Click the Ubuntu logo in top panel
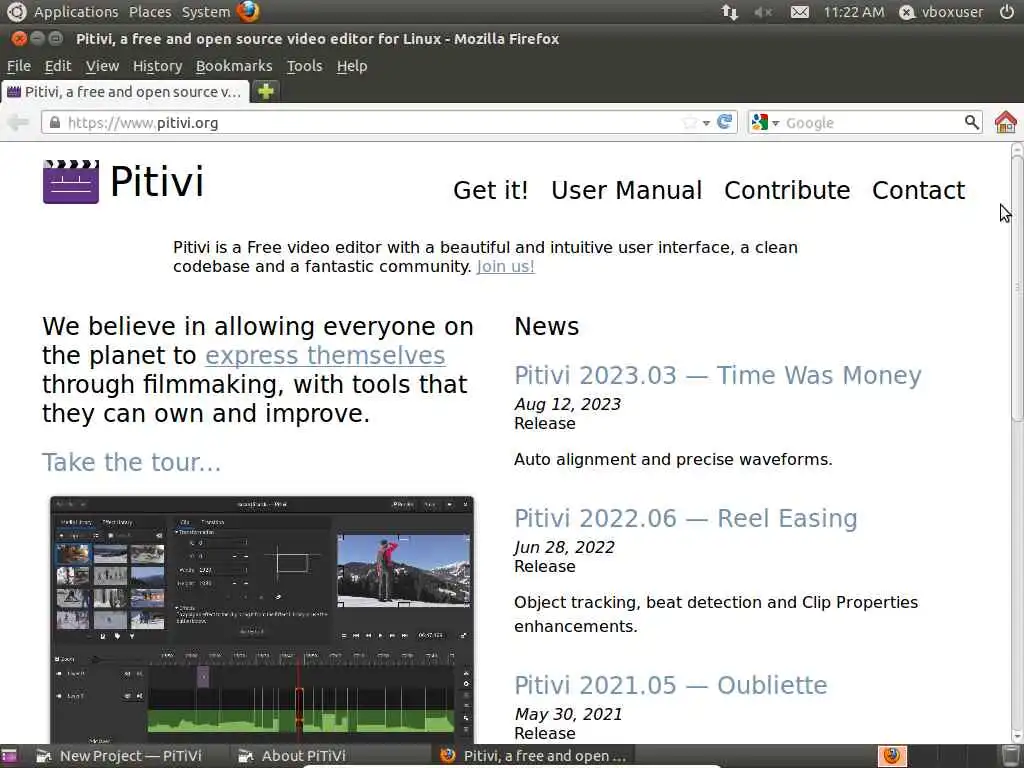 pyautogui.click(x=16, y=11)
